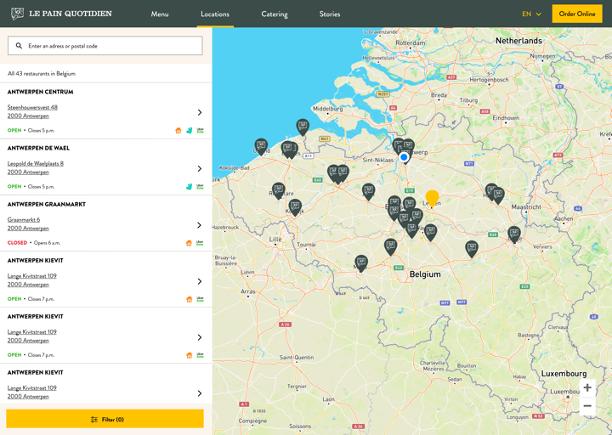Screen dimensions: 612x435
Task: Click the green terrace icon in Antwerpen Graanmarkt row
Action: (200, 243)
